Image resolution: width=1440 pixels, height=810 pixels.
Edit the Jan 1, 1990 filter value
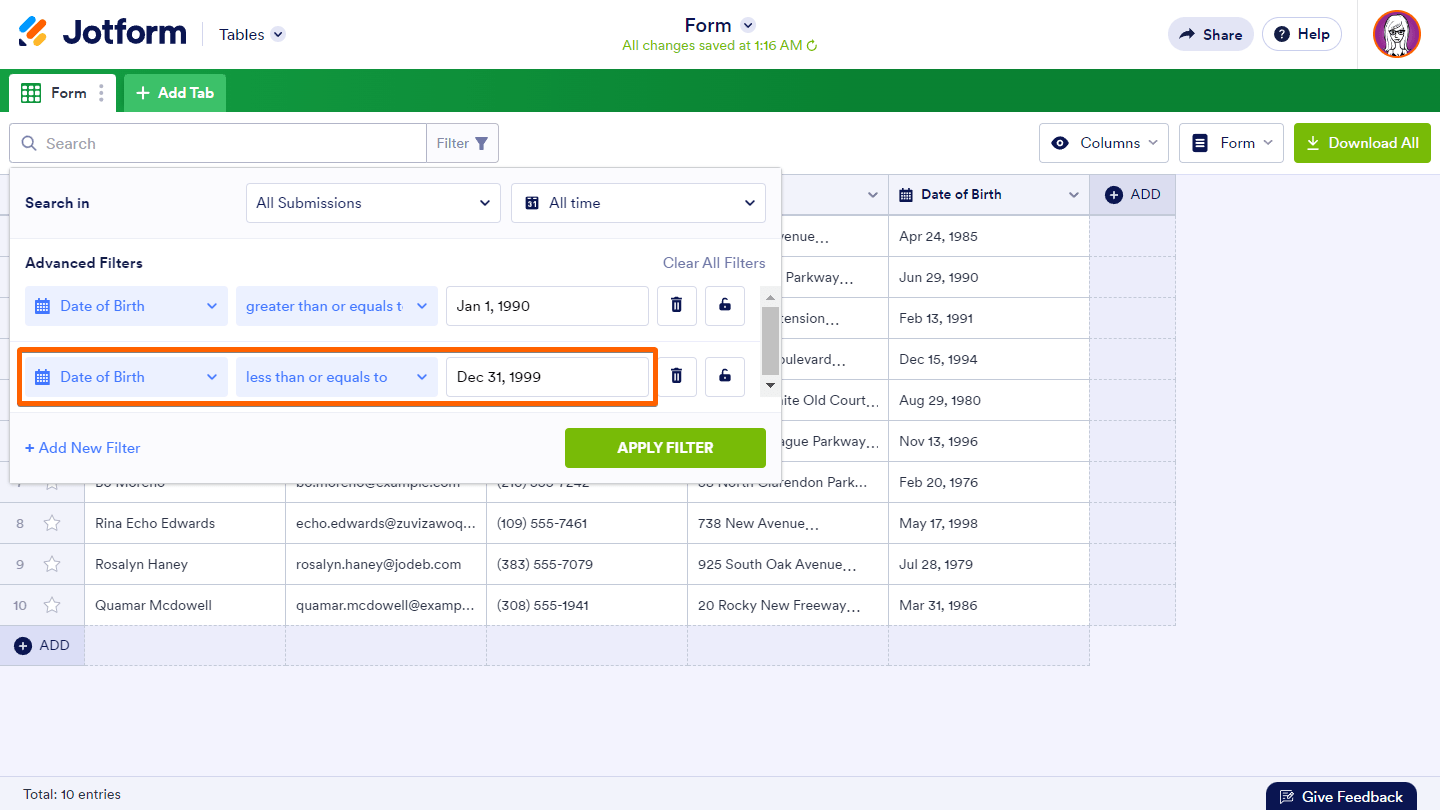(547, 306)
